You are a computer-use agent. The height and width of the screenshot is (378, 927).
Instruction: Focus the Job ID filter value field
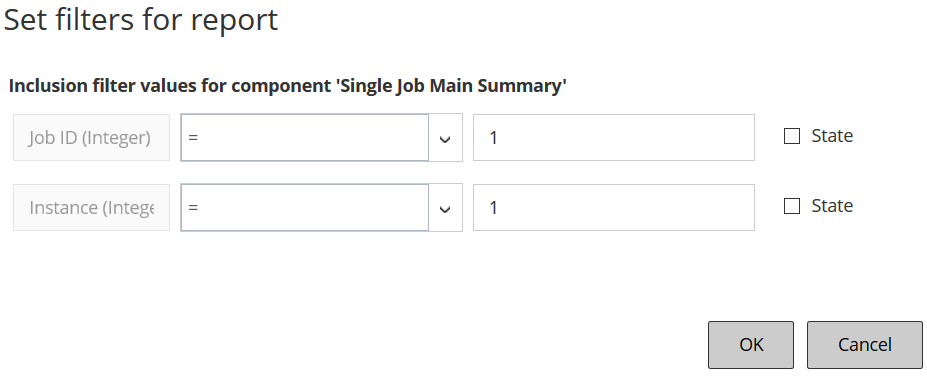tap(614, 138)
